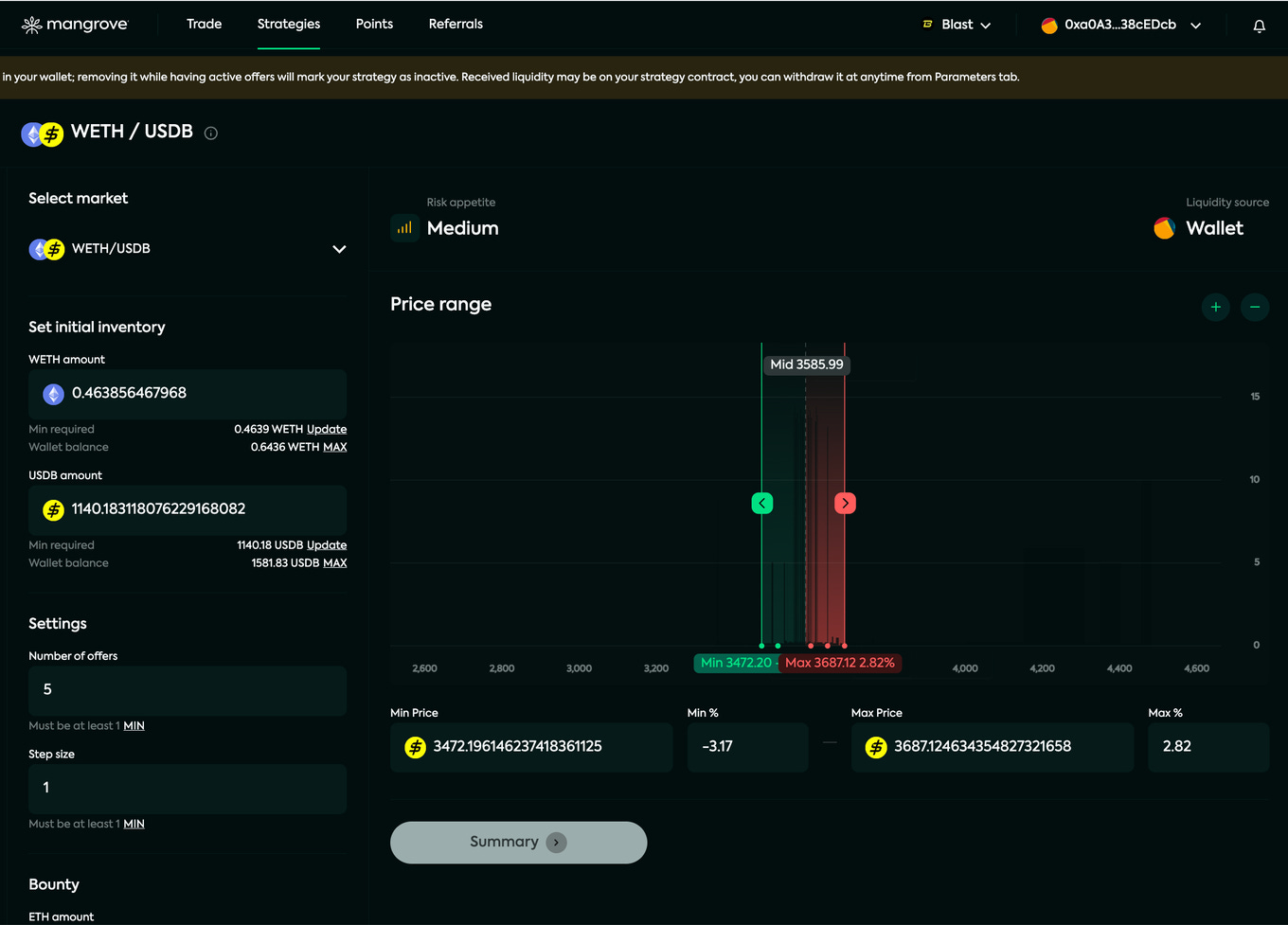This screenshot has height=925, width=1288.
Task: Open the Mangrove logo home link
Action: [x=75, y=25]
